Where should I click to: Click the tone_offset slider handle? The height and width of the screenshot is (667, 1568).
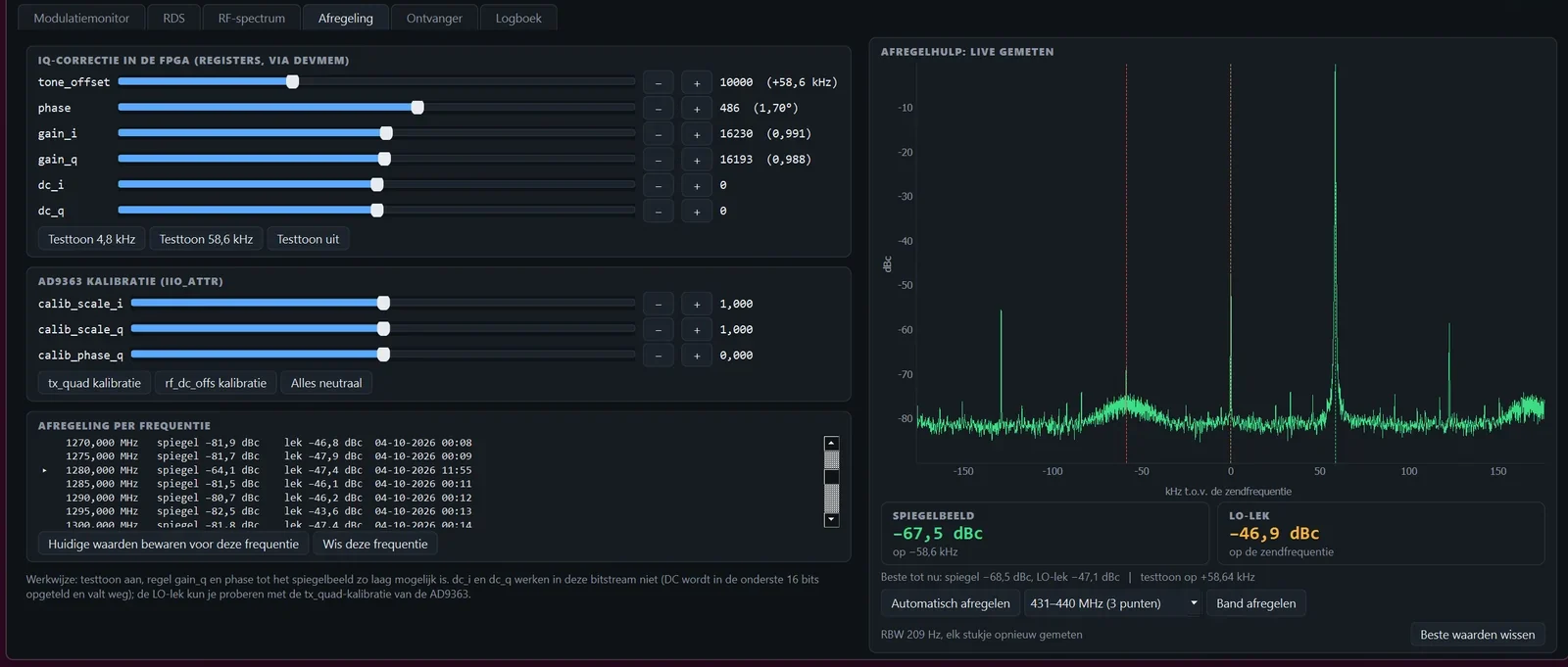[x=292, y=82]
